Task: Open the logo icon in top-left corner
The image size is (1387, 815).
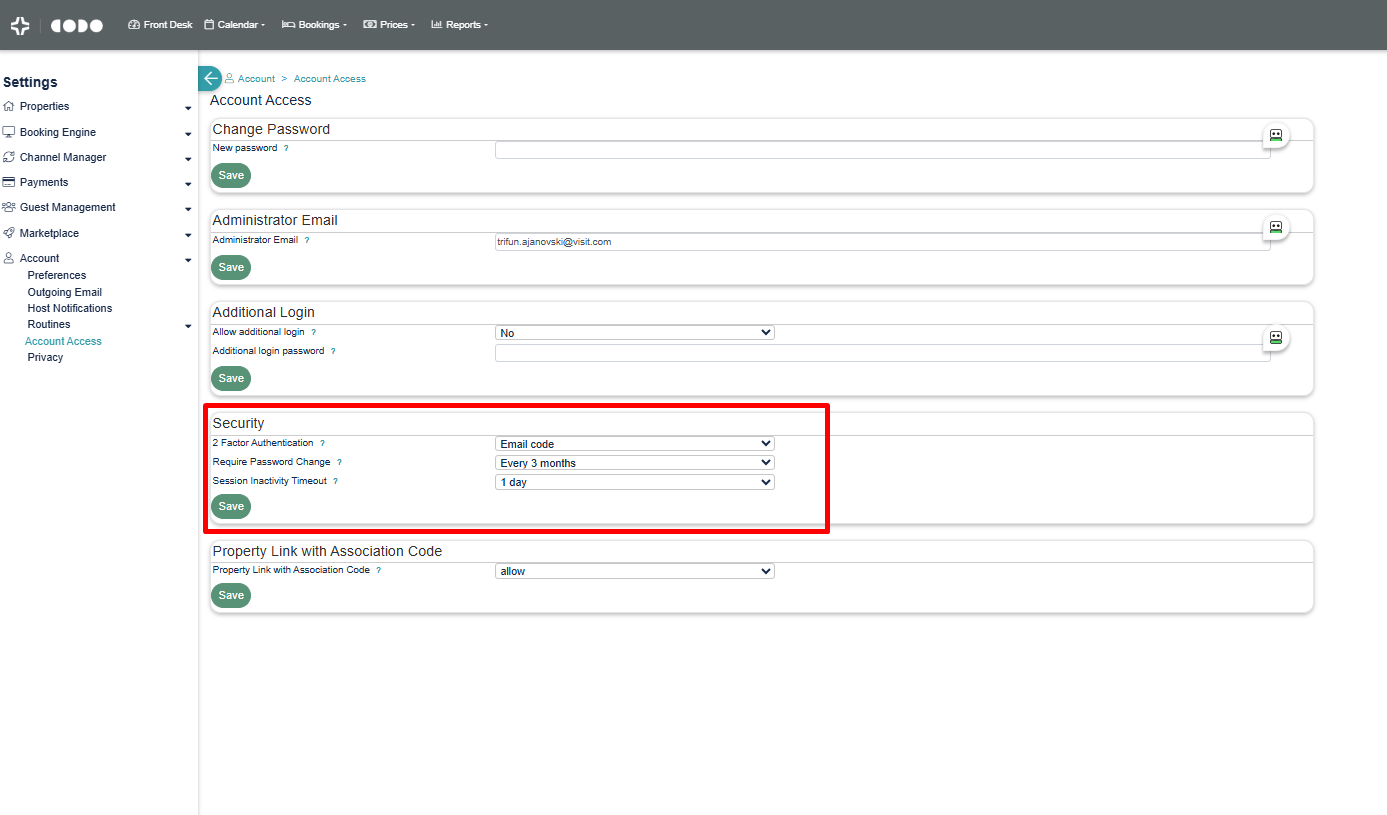Action: click(x=20, y=26)
